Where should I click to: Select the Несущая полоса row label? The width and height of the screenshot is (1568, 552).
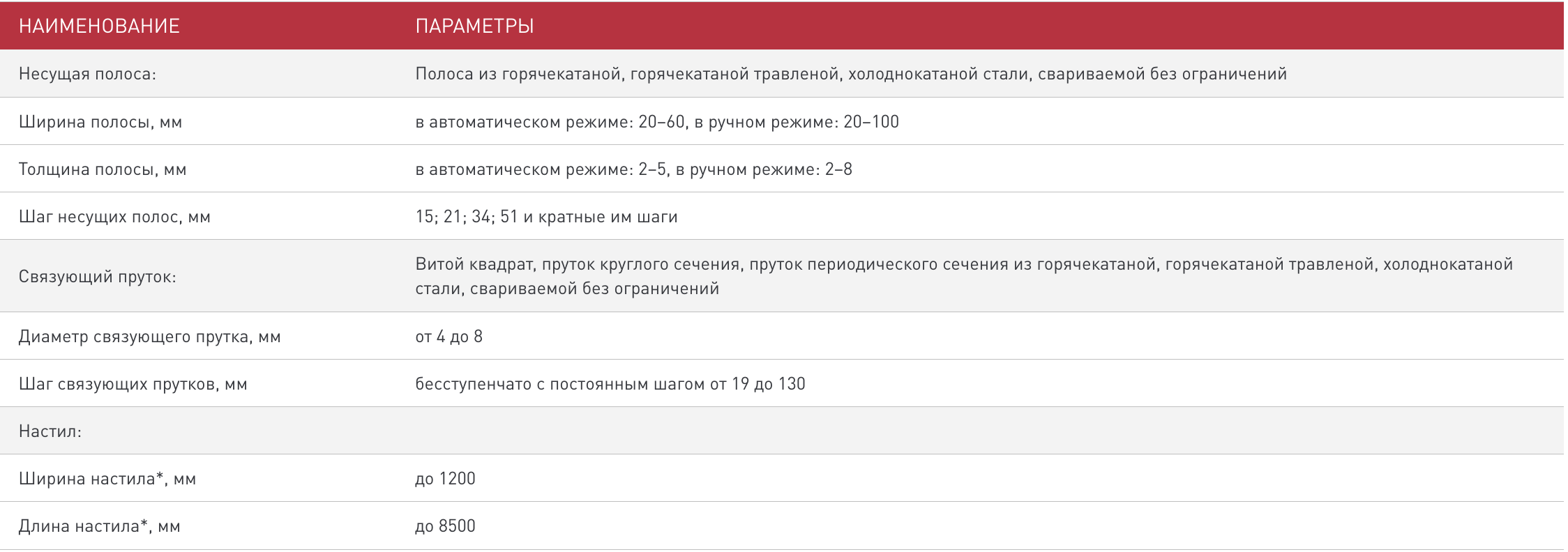(x=87, y=74)
